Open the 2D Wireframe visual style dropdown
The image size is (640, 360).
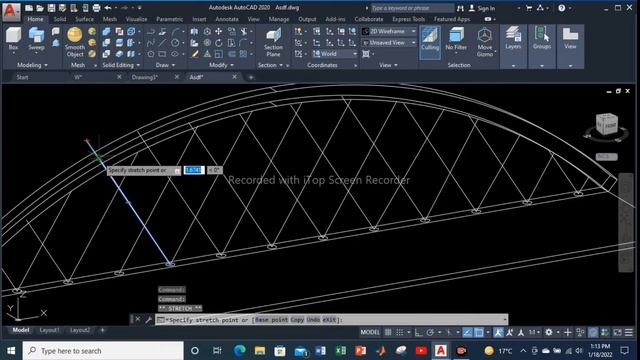coord(389,31)
